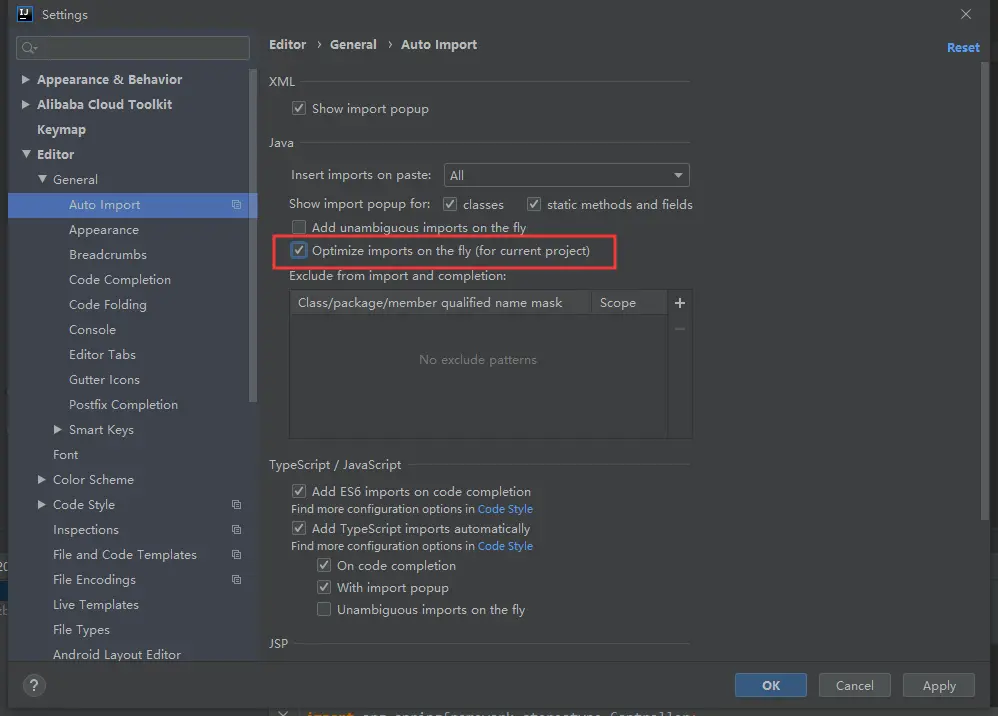Viewport: 998px width, 716px height.
Task: Collapse the Editor tree node
Action: coord(26,154)
